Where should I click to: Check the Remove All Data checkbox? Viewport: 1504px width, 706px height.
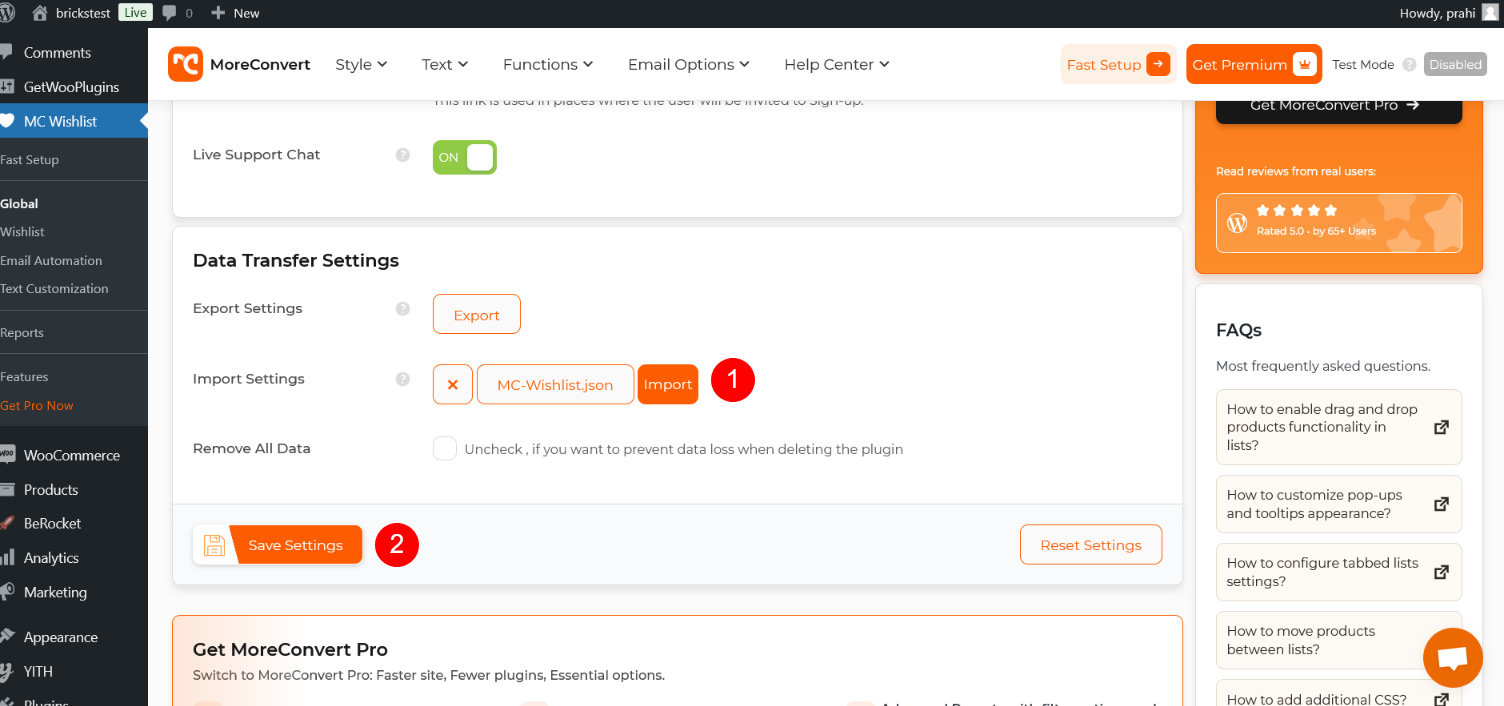click(x=445, y=449)
